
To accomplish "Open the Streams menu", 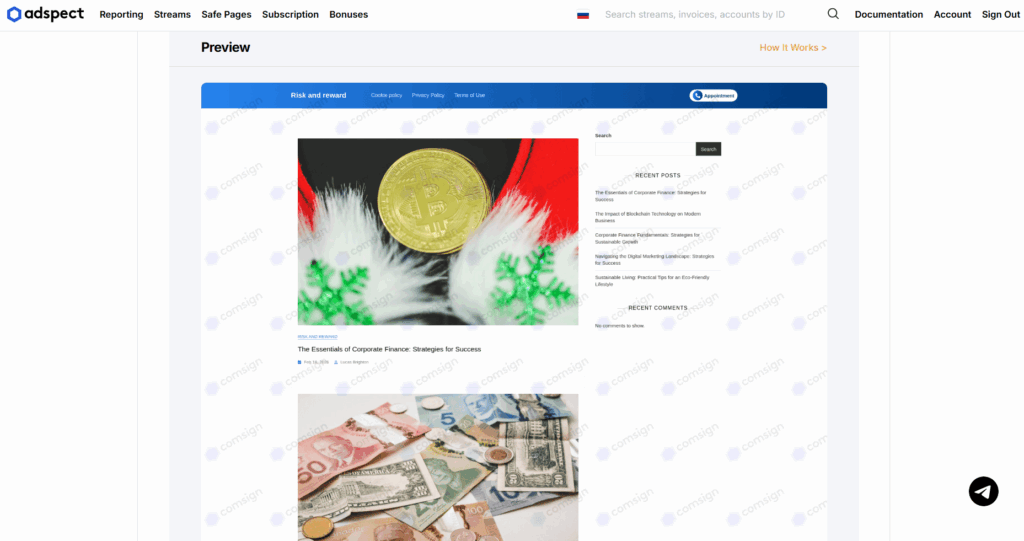I will coord(172,14).
